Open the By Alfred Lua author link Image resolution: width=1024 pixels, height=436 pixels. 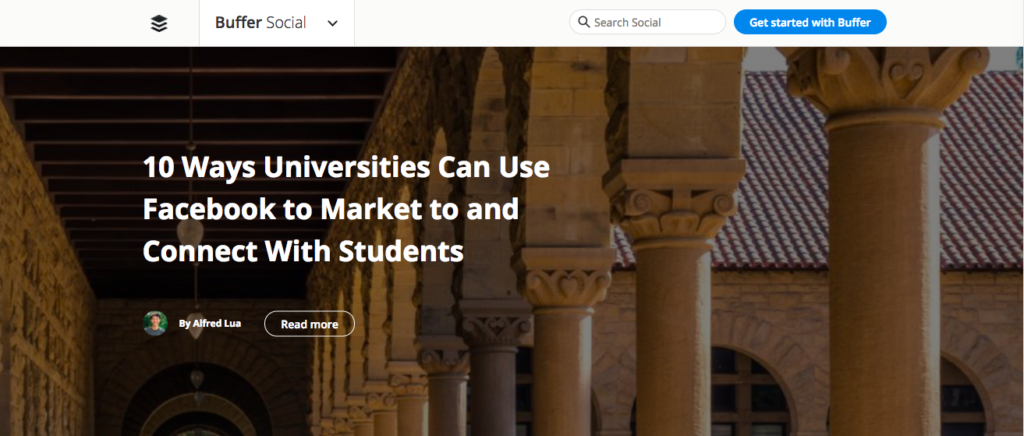(210, 323)
